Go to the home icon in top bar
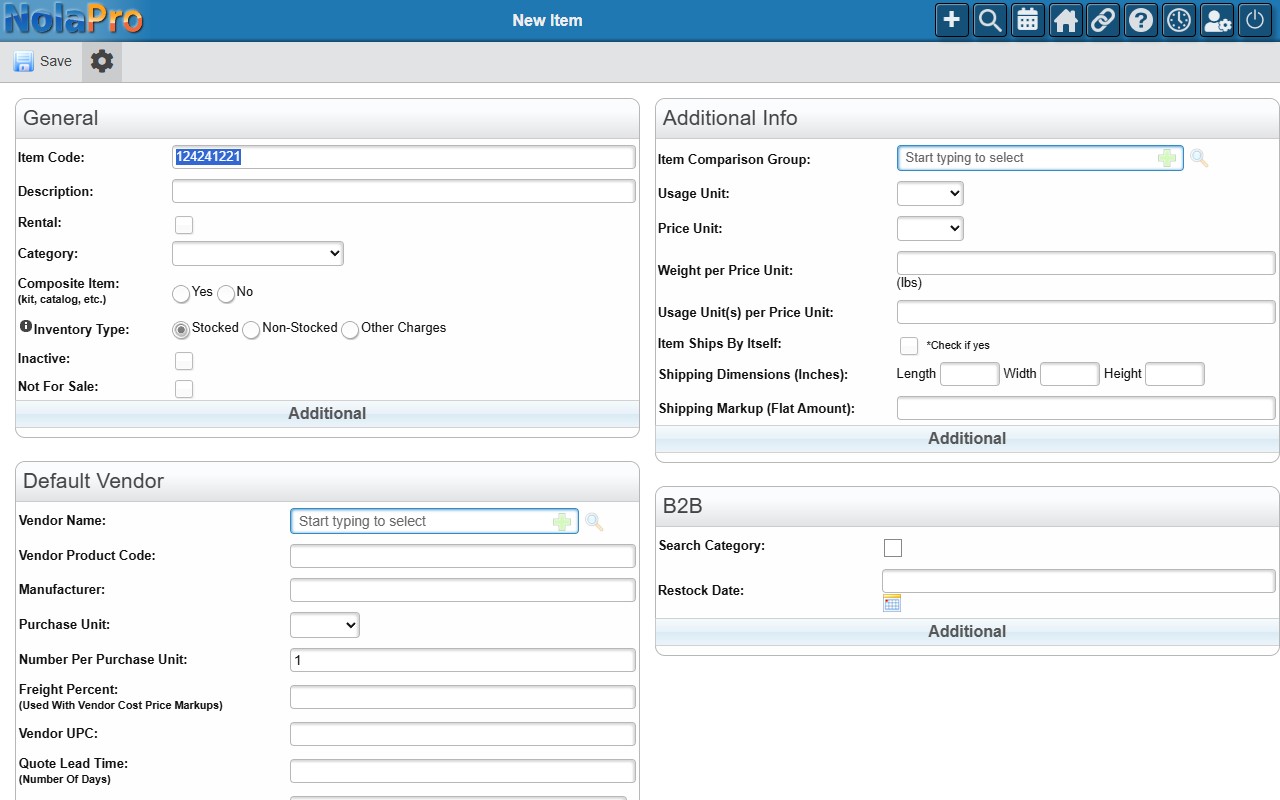 pos(1066,20)
